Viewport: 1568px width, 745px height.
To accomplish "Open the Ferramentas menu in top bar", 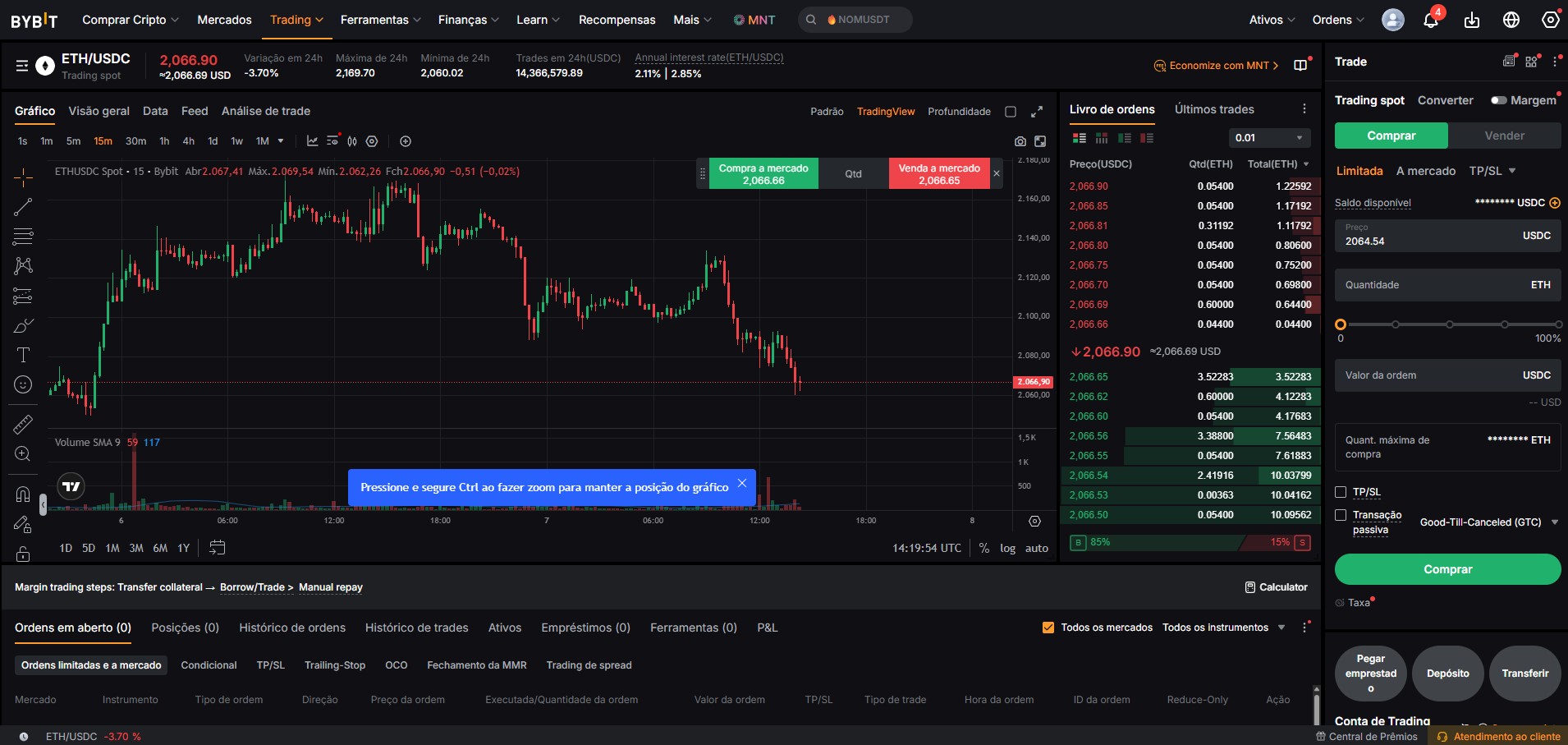I will (x=374, y=20).
